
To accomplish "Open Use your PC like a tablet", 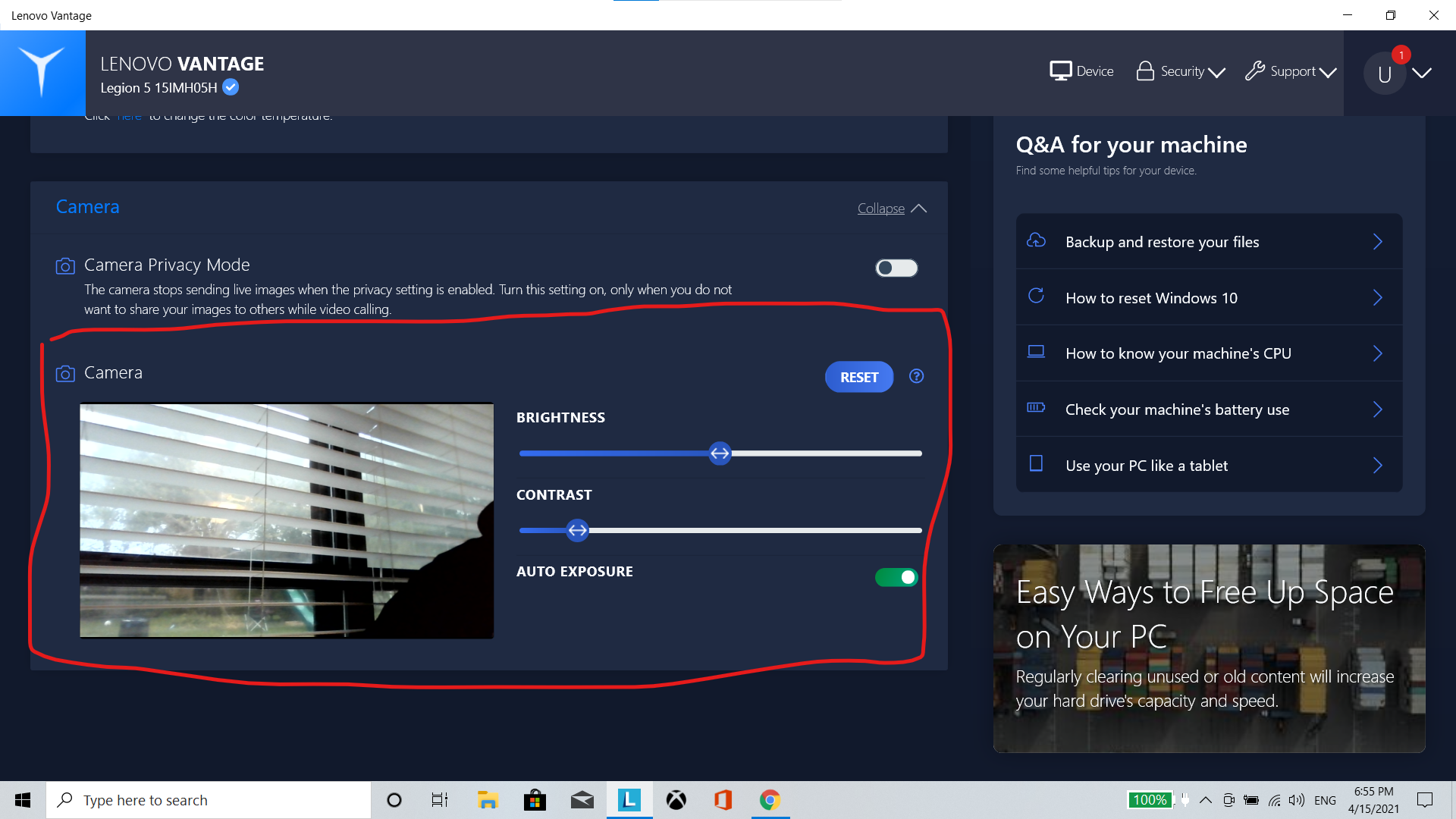I will [x=1209, y=465].
